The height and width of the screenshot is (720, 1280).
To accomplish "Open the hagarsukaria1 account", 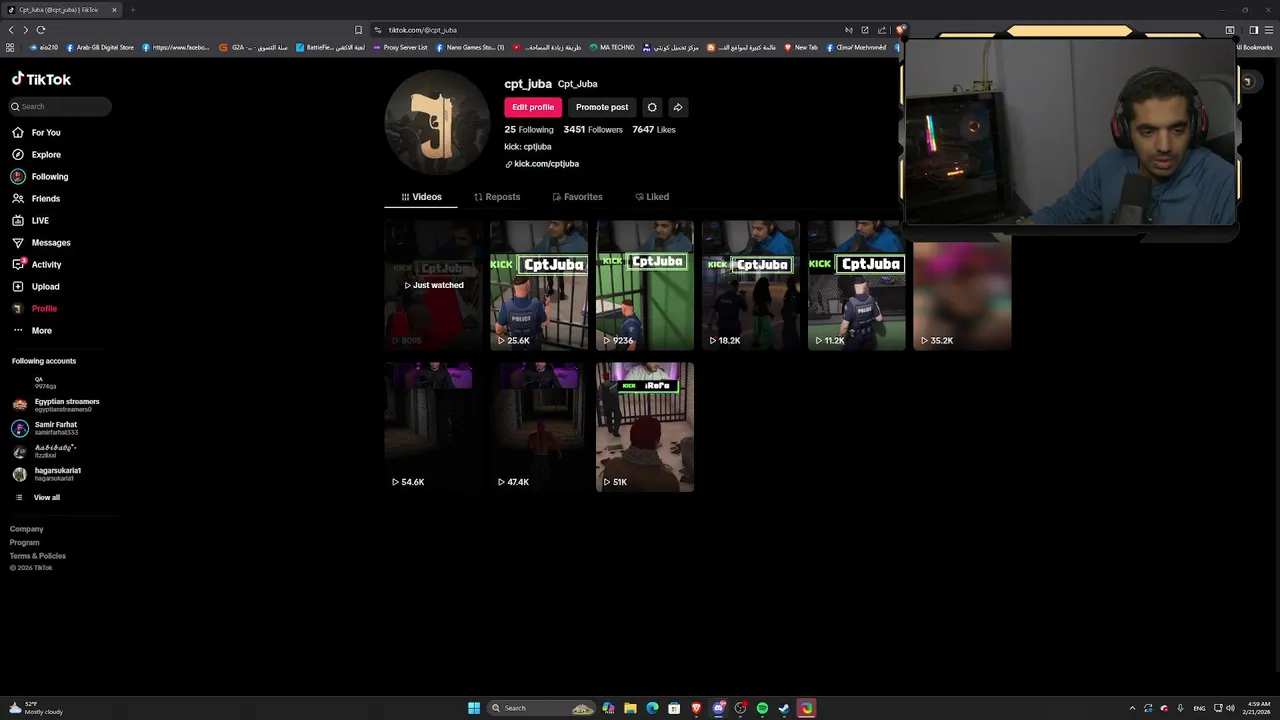I will [x=47, y=474].
